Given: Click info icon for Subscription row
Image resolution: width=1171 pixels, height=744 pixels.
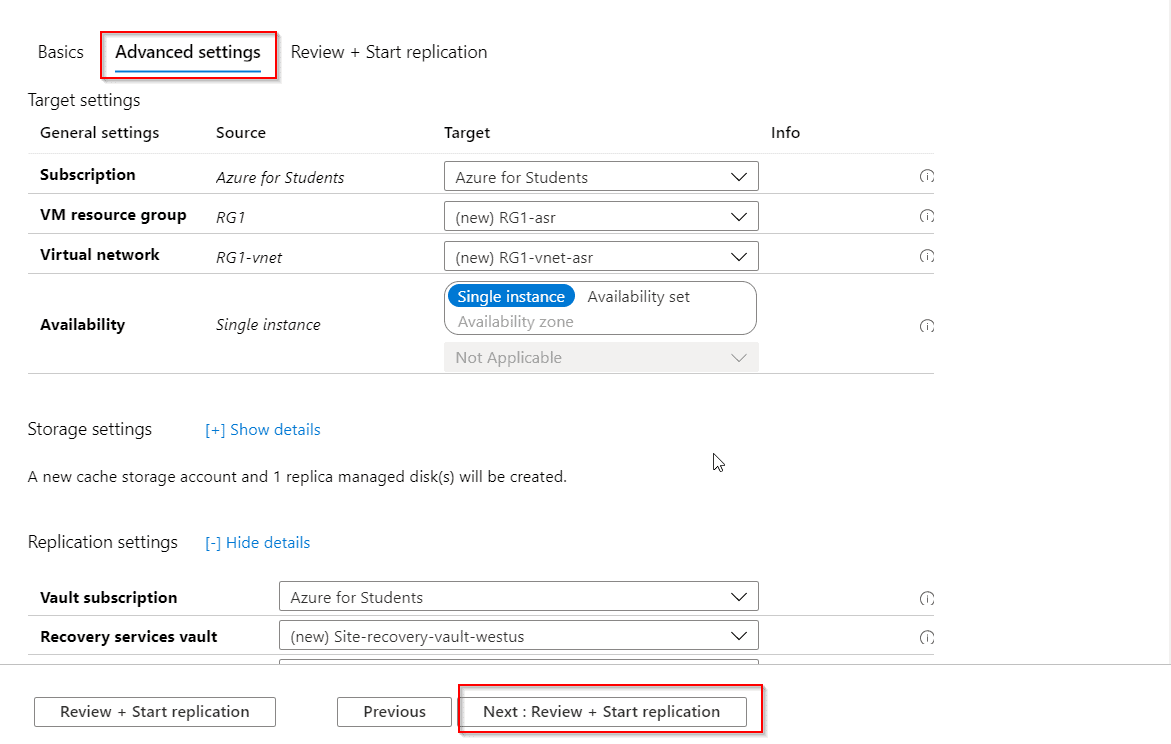Looking at the screenshot, I should tap(926, 177).
